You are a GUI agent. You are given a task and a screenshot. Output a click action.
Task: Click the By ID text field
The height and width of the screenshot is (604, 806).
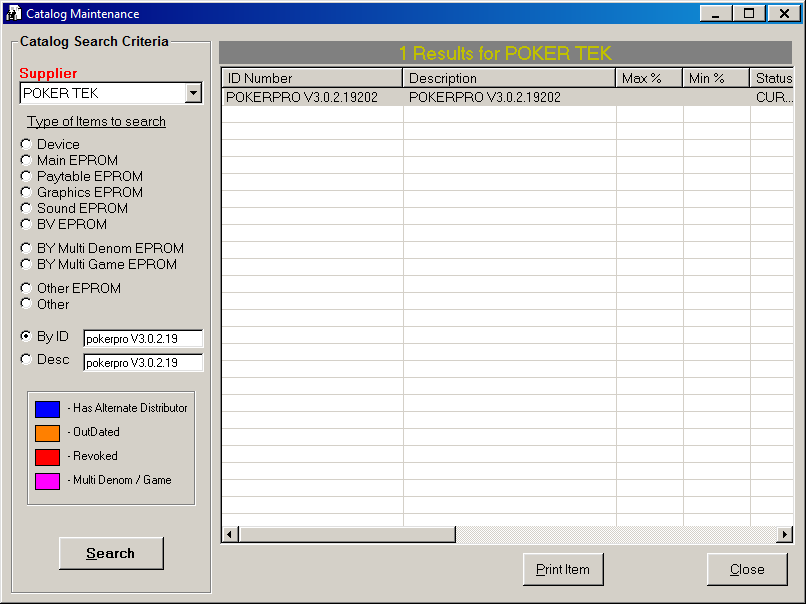point(143,339)
